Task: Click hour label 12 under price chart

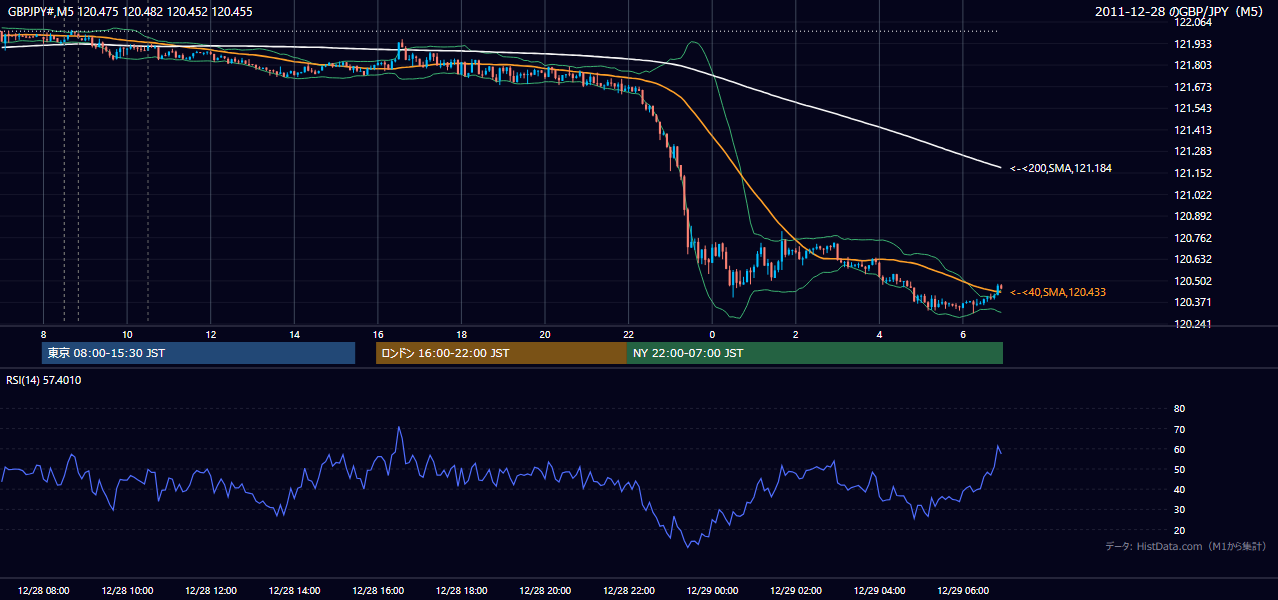Action: pos(211,334)
